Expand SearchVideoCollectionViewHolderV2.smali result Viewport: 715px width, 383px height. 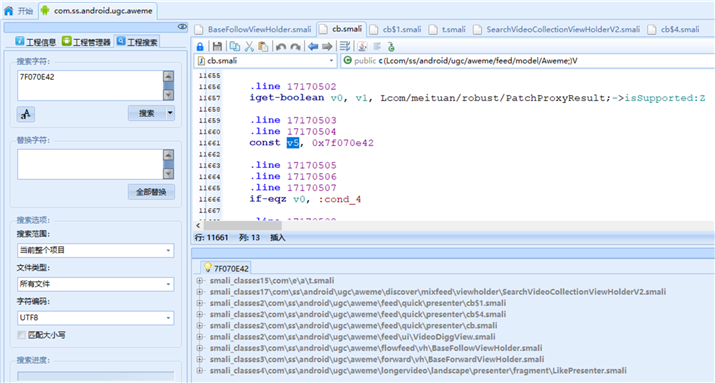tap(200, 292)
